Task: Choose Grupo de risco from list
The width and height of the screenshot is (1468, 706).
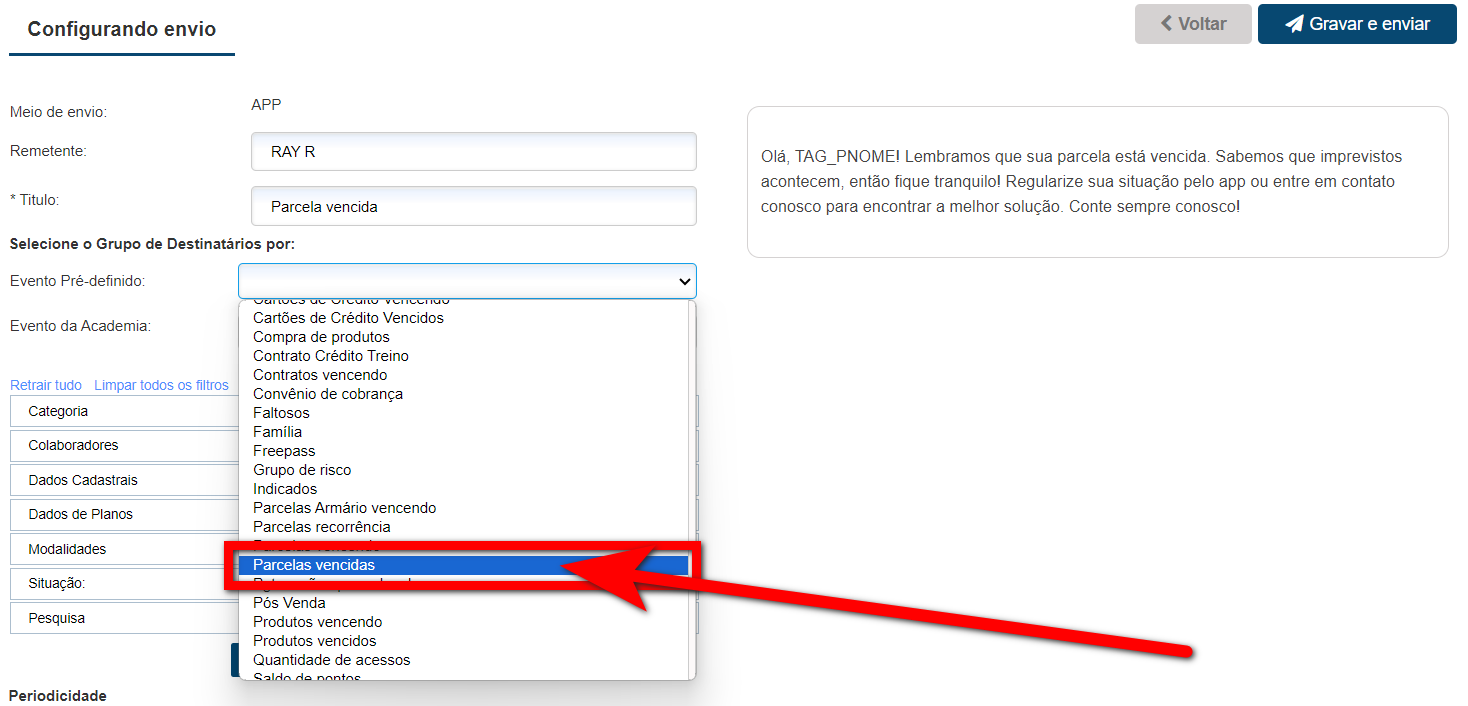Action: [x=302, y=470]
